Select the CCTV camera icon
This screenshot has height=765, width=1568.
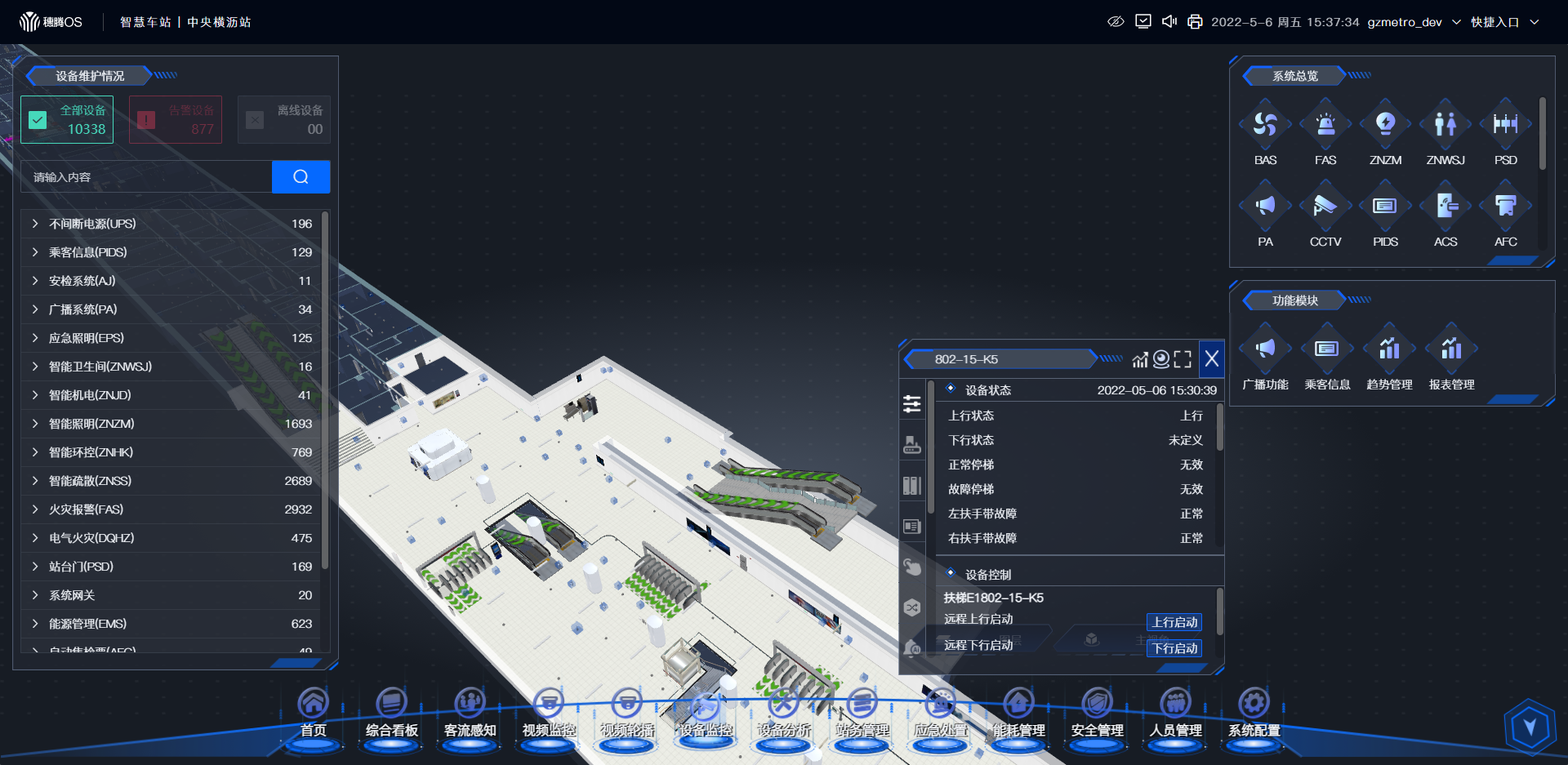coord(1325,207)
